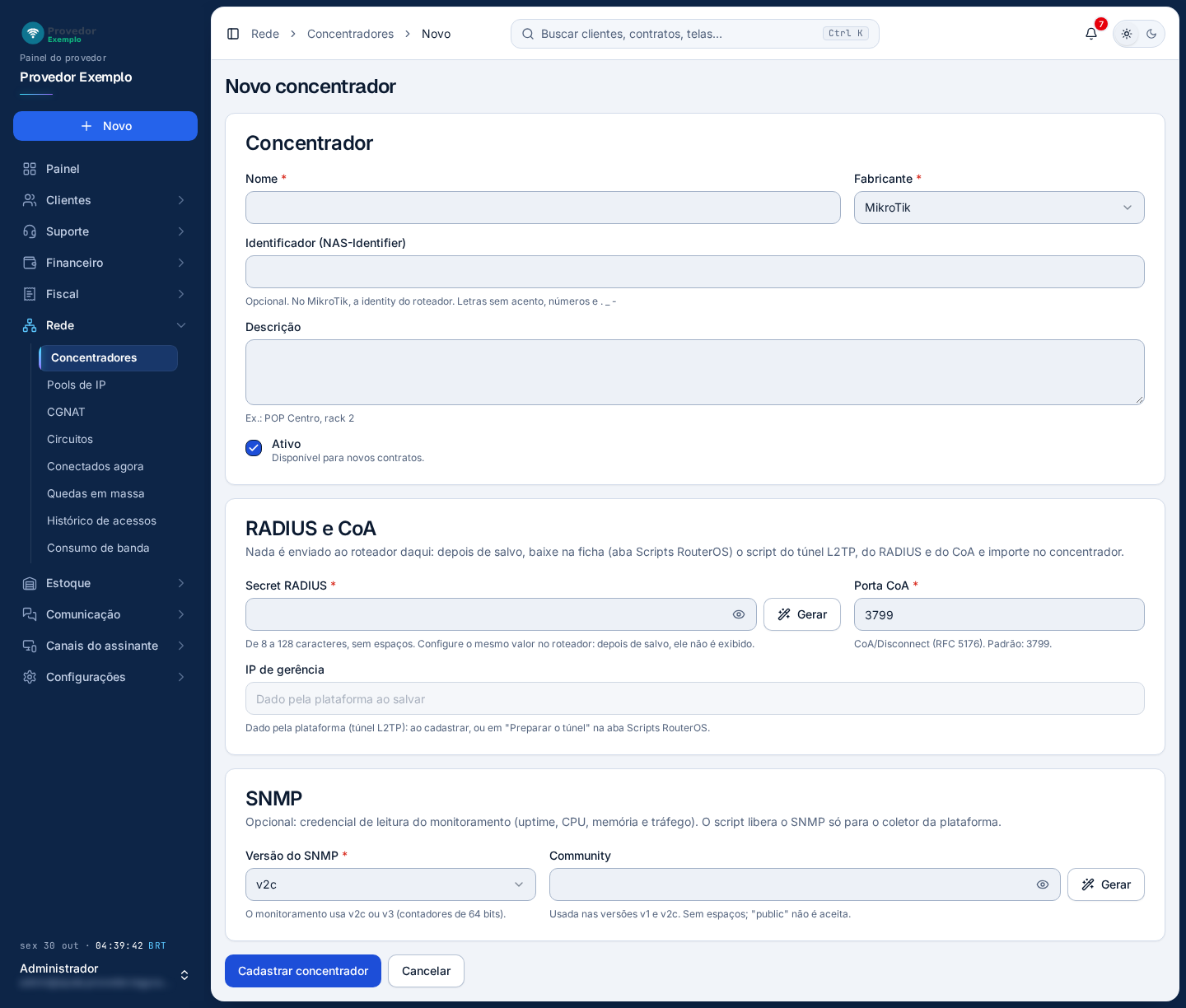Click the Financeiro wallet icon
The height and width of the screenshot is (1008, 1186).
[30, 263]
